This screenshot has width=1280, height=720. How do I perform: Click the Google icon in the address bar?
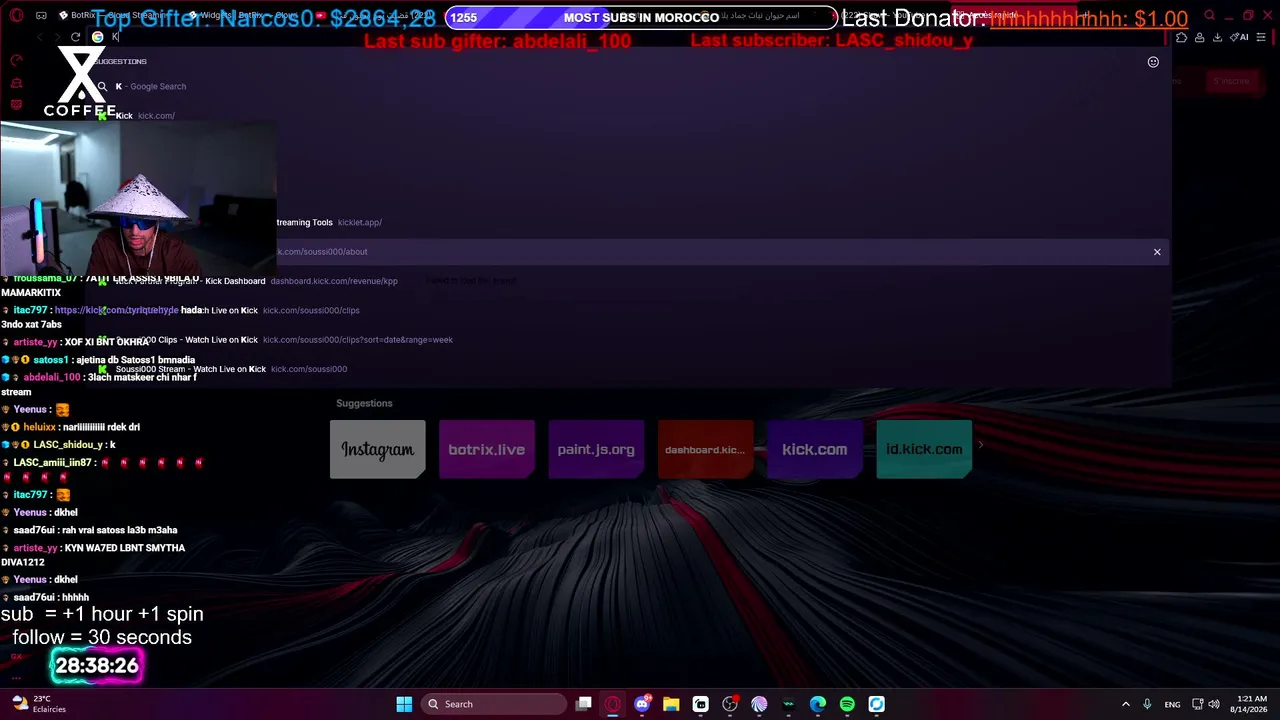click(x=97, y=37)
